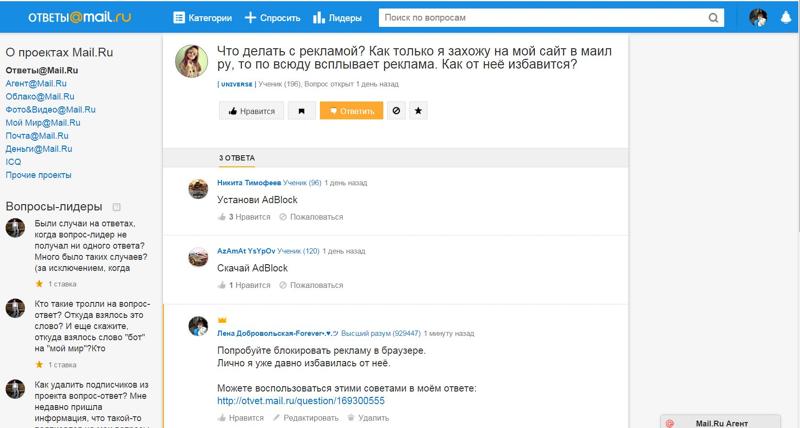The image size is (800, 428).
Task: Focus the Поиск по вопросам search field
Action: (x=542, y=18)
